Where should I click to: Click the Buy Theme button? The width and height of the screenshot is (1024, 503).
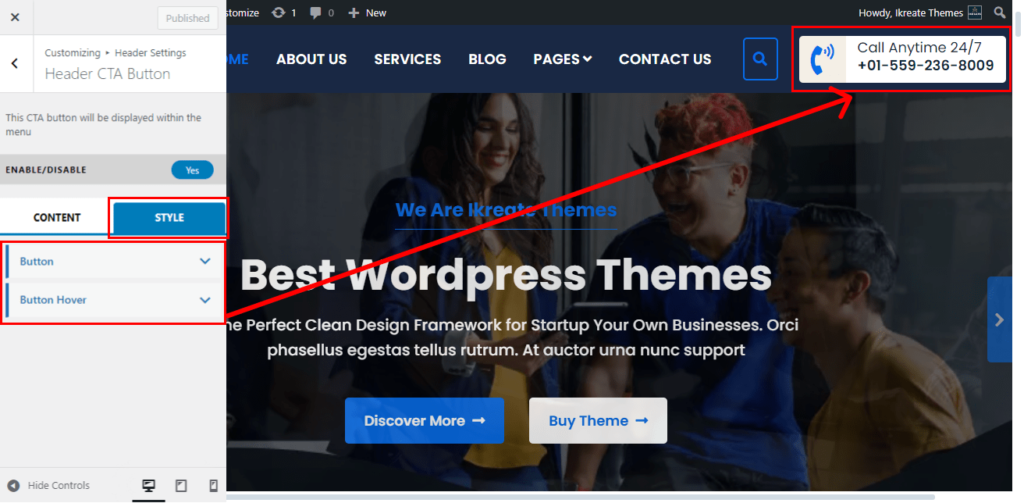coord(598,421)
